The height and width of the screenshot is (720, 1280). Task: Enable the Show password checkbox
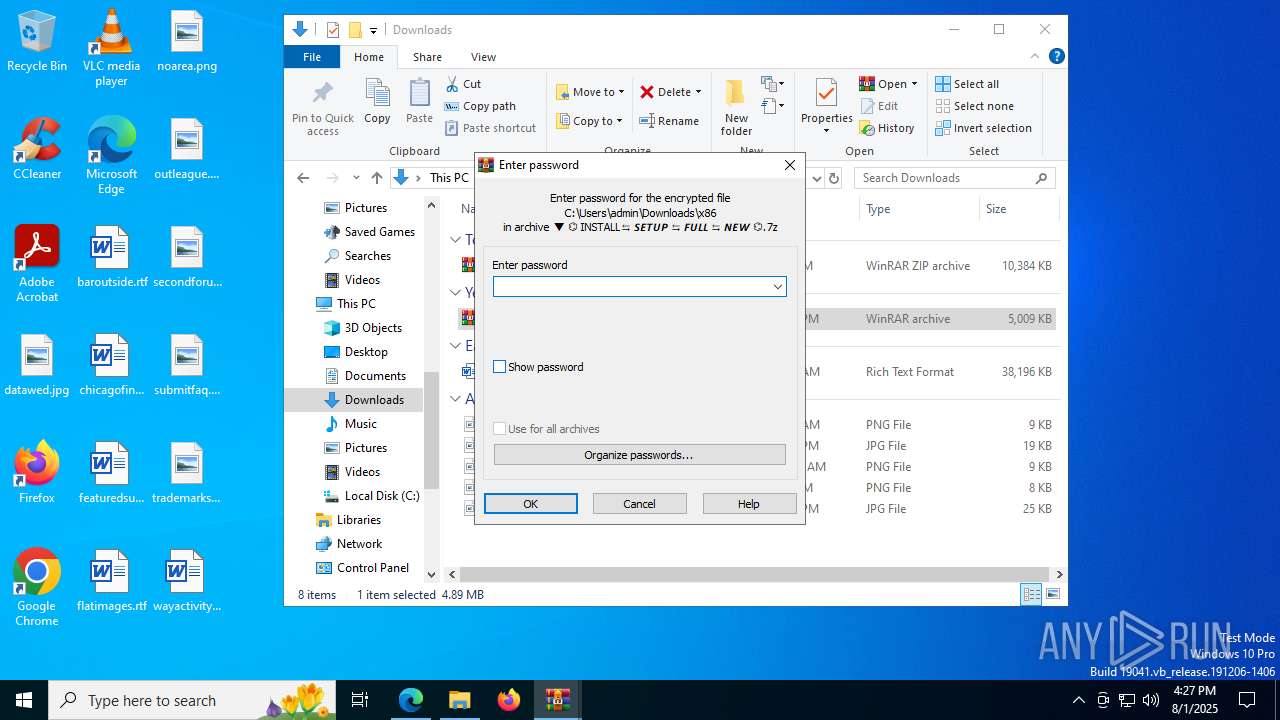pyautogui.click(x=500, y=367)
